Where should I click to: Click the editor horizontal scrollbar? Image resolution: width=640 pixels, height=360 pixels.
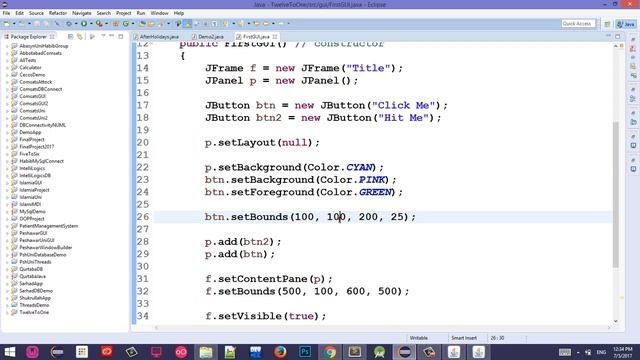[x=382, y=327]
